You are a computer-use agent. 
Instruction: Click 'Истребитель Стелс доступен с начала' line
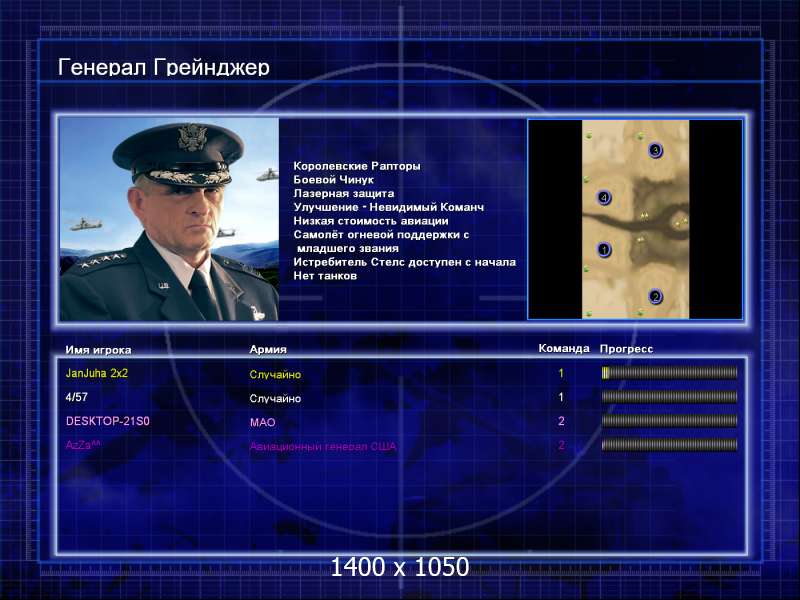405,262
